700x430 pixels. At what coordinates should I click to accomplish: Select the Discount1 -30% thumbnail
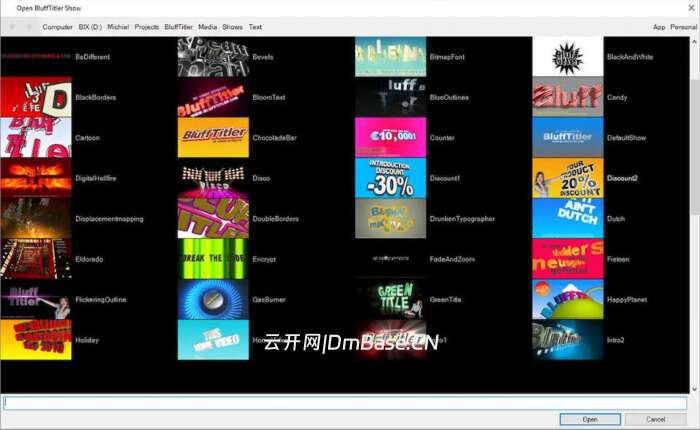tap(391, 178)
